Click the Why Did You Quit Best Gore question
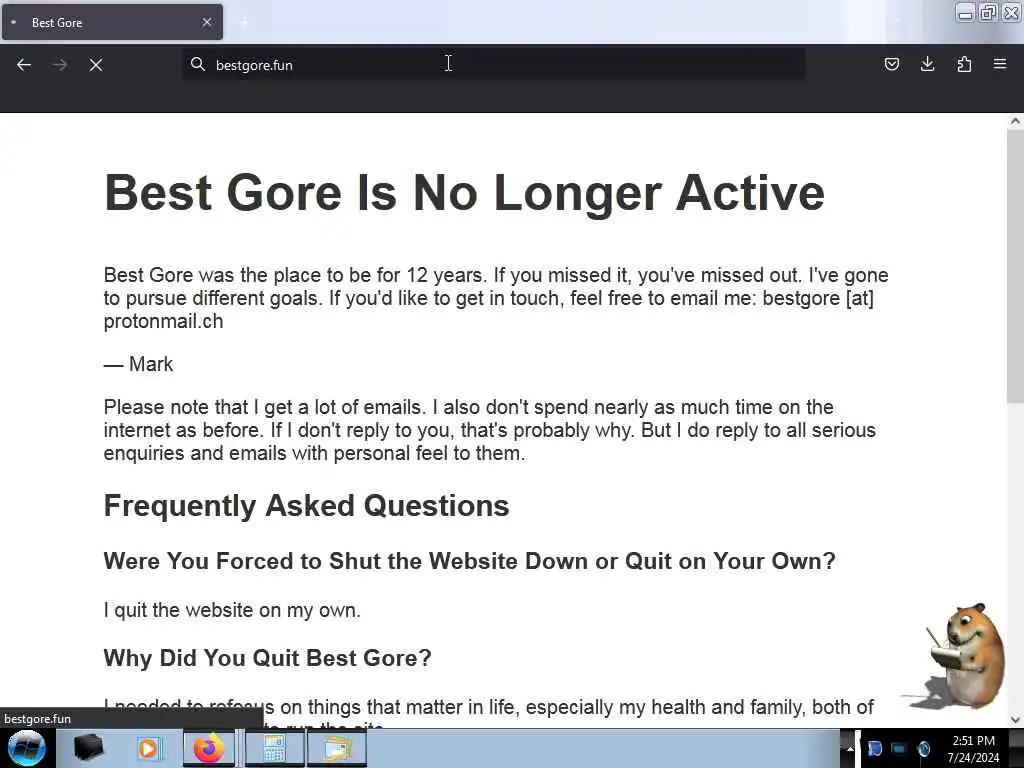This screenshot has height=768, width=1024. tap(268, 658)
